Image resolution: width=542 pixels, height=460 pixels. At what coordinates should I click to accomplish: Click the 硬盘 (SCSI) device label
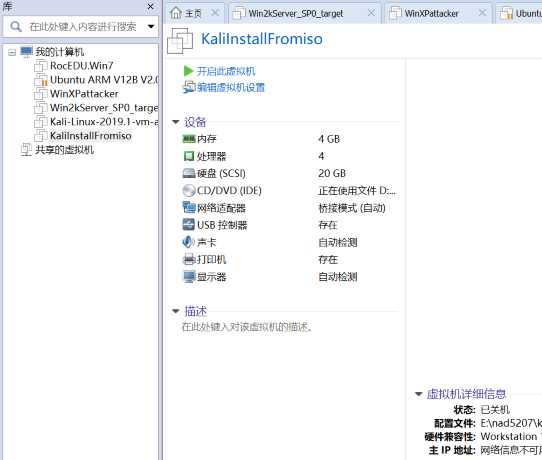pos(221,173)
